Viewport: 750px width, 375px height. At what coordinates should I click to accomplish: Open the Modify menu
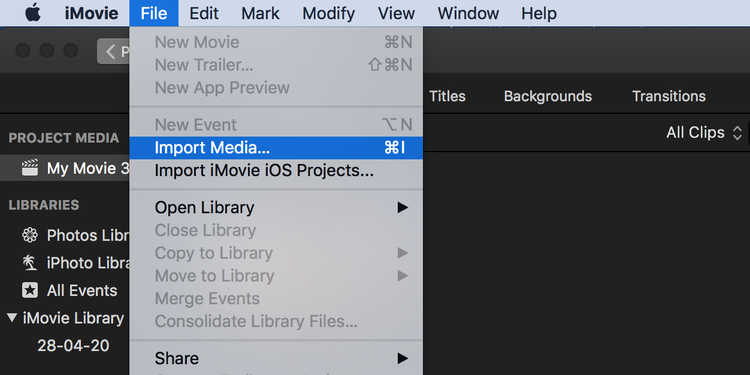point(329,13)
